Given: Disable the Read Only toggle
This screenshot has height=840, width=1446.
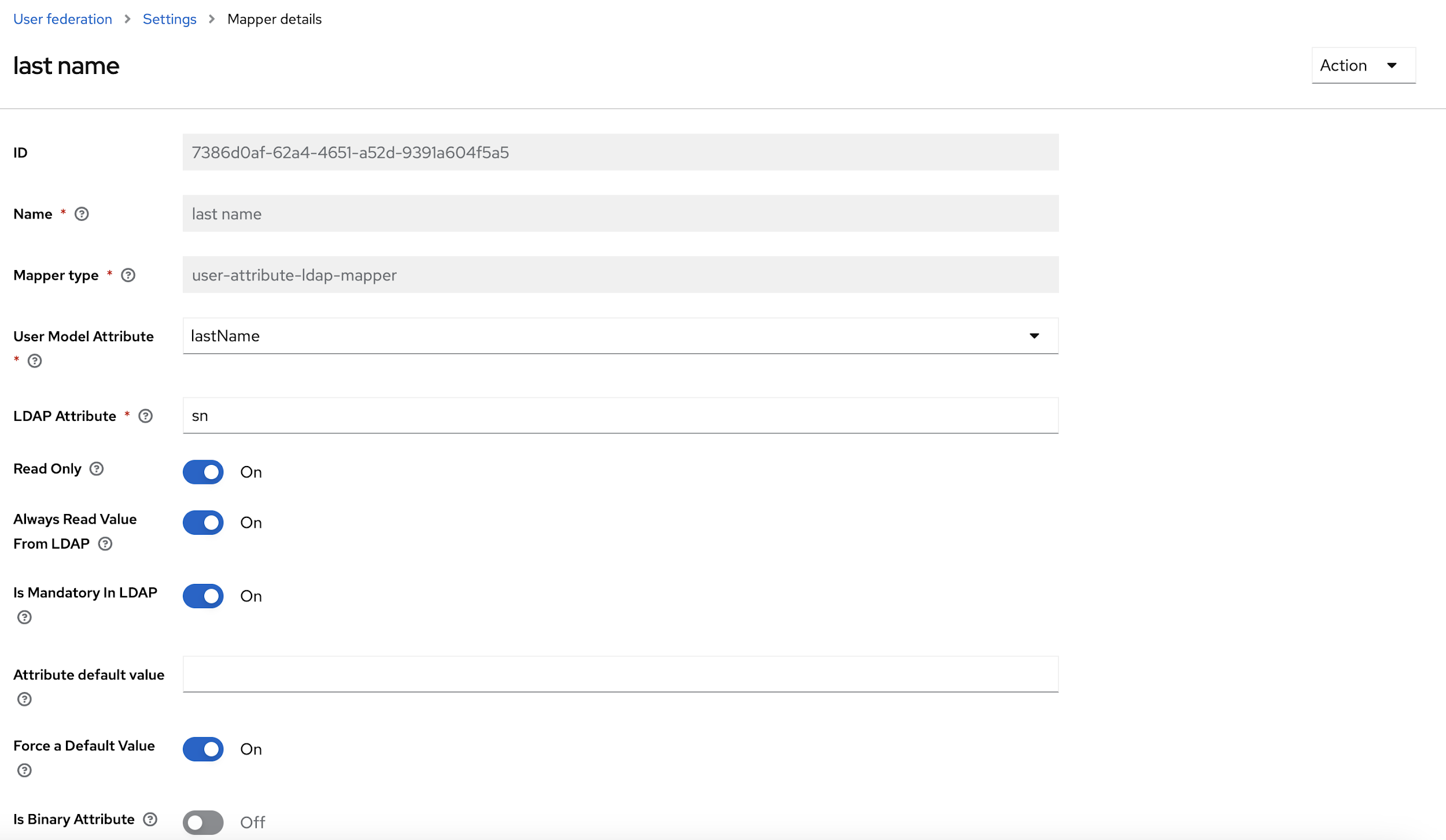Looking at the screenshot, I should point(203,472).
